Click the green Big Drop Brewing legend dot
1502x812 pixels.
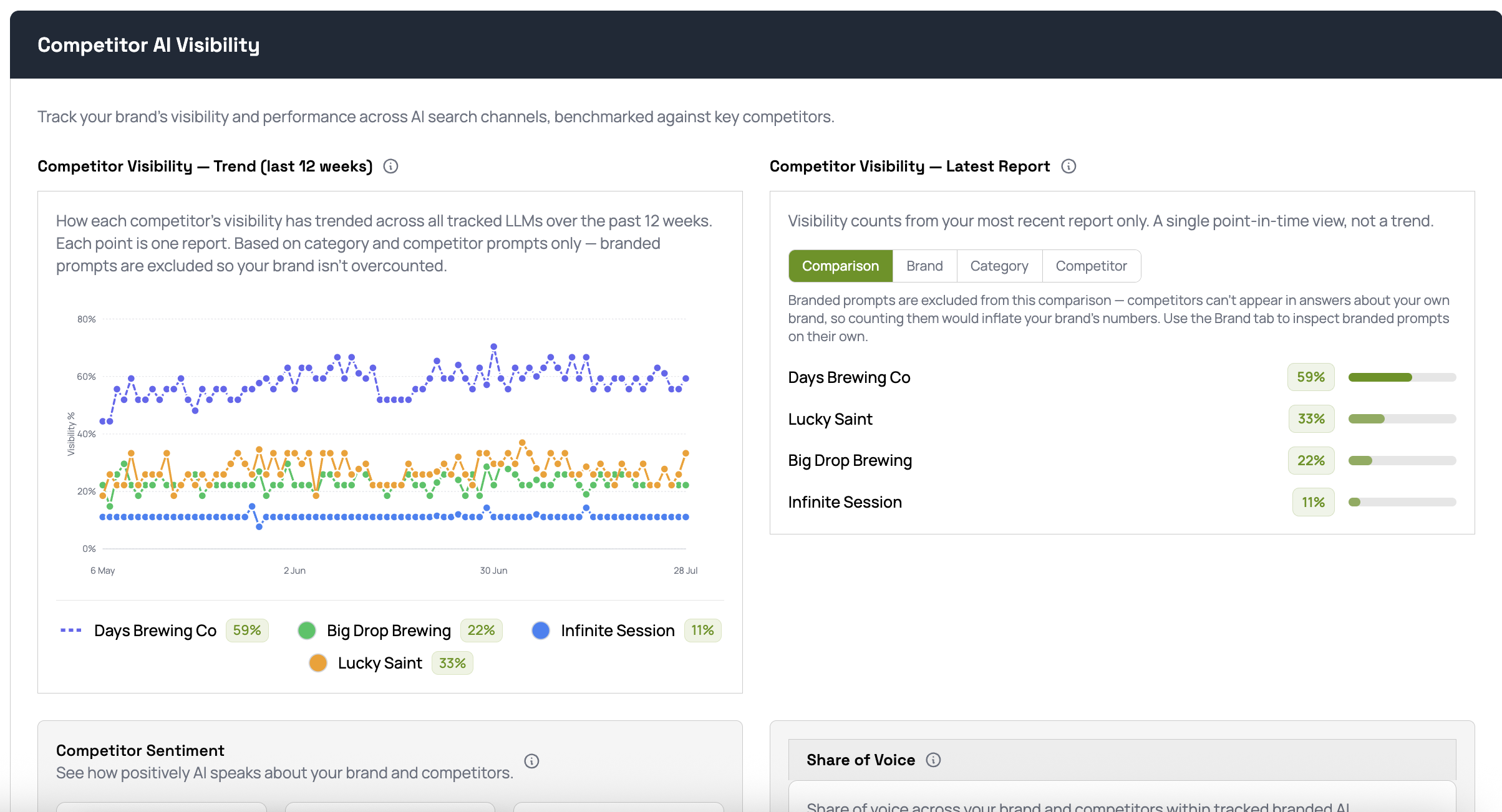(307, 631)
